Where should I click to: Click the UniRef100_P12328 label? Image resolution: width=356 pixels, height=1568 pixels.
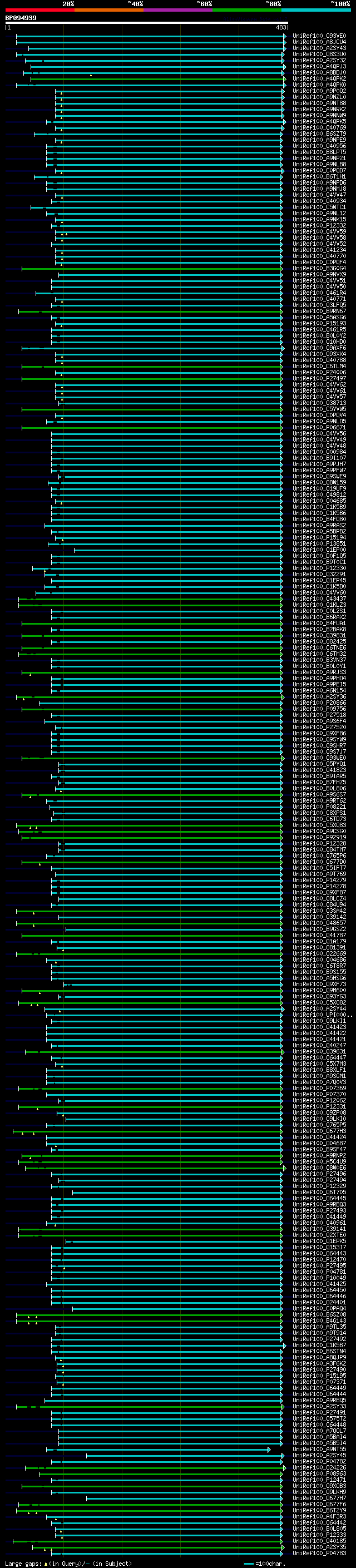[x=319, y=844]
